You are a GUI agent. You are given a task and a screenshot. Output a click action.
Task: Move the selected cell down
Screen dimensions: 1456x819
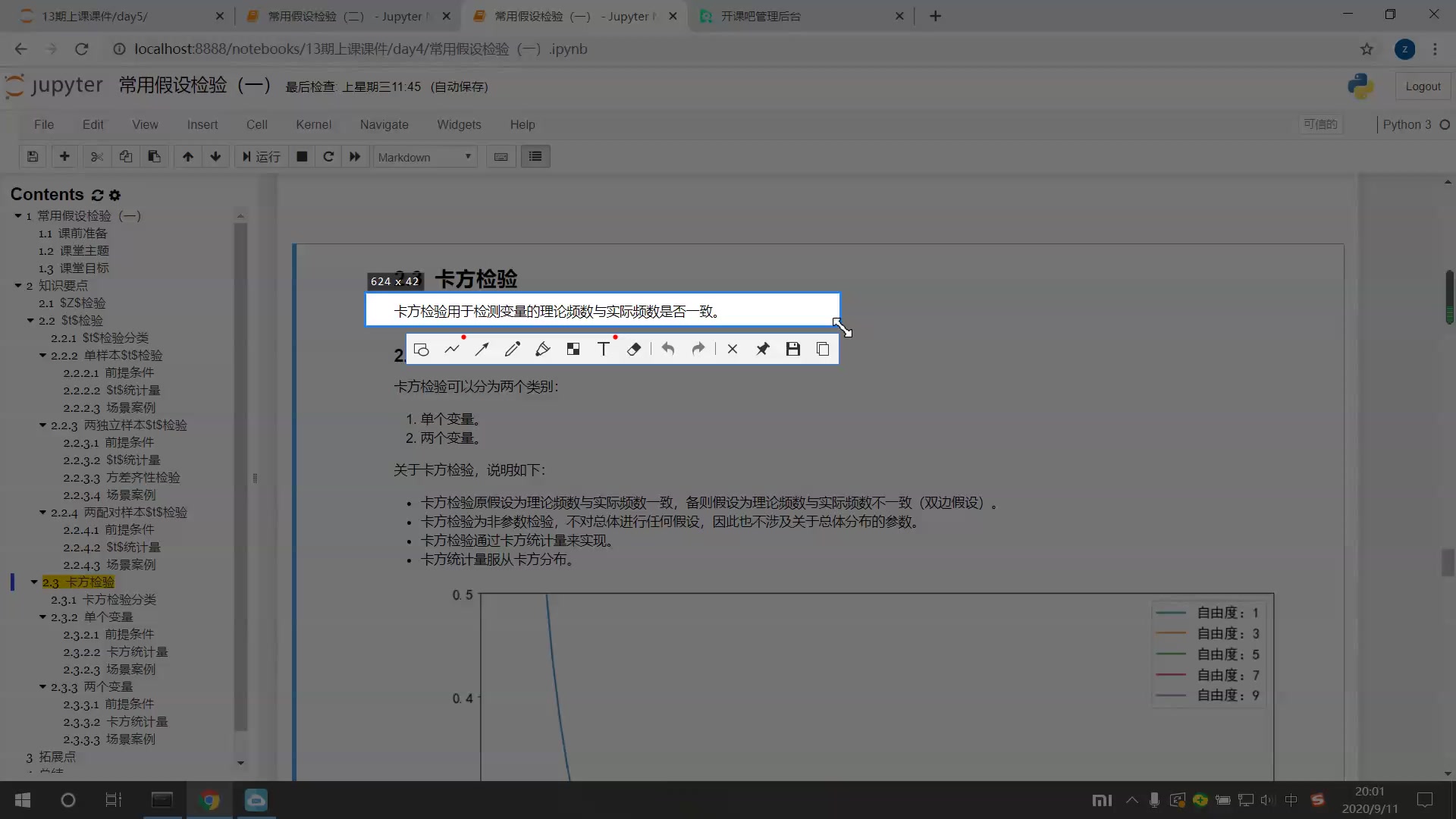pos(215,157)
